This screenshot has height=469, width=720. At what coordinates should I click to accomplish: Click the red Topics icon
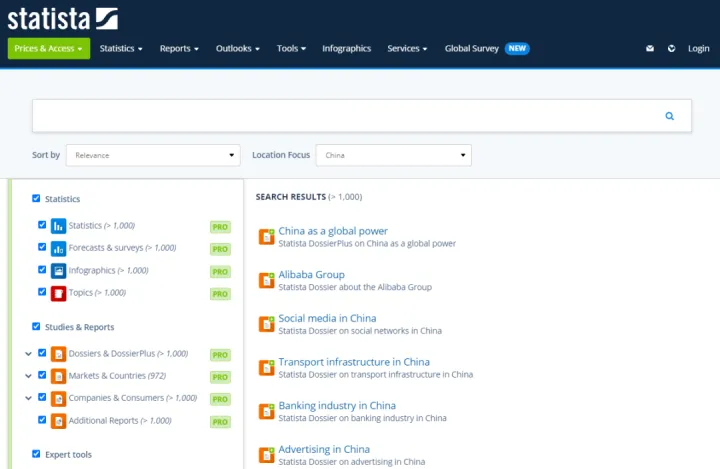tap(58, 294)
